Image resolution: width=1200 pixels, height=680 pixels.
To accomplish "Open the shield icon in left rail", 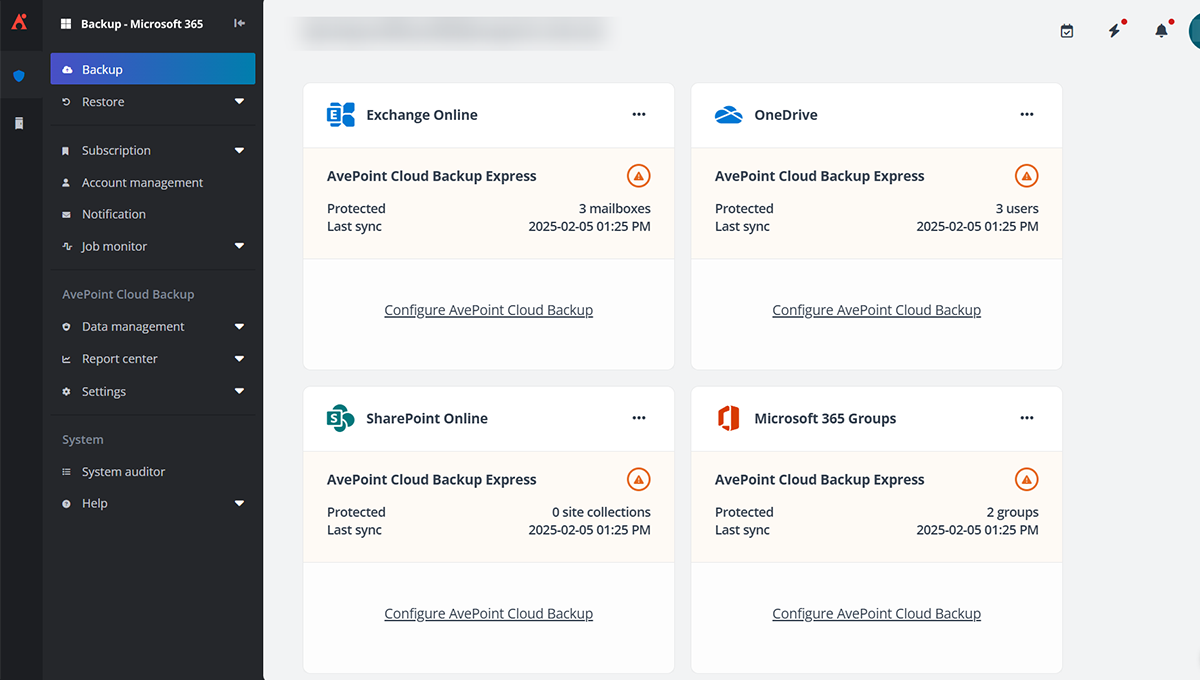I will (x=19, y=76).
